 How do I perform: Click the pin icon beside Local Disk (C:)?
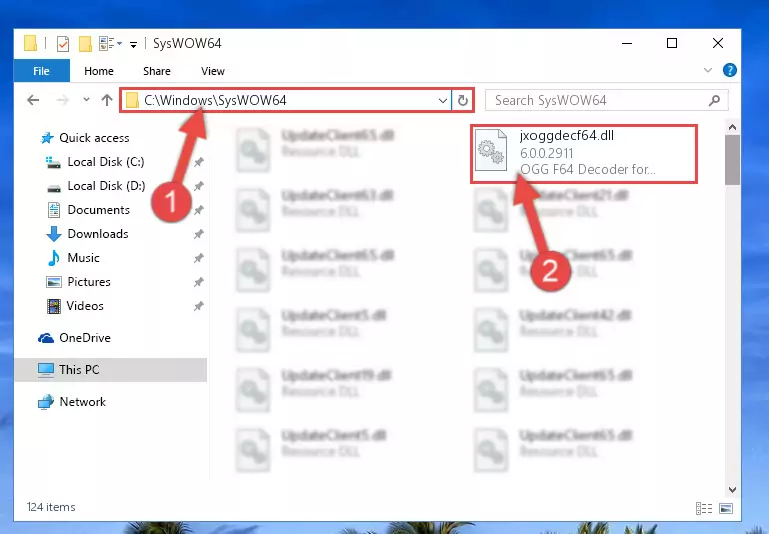tap(199, 162)
